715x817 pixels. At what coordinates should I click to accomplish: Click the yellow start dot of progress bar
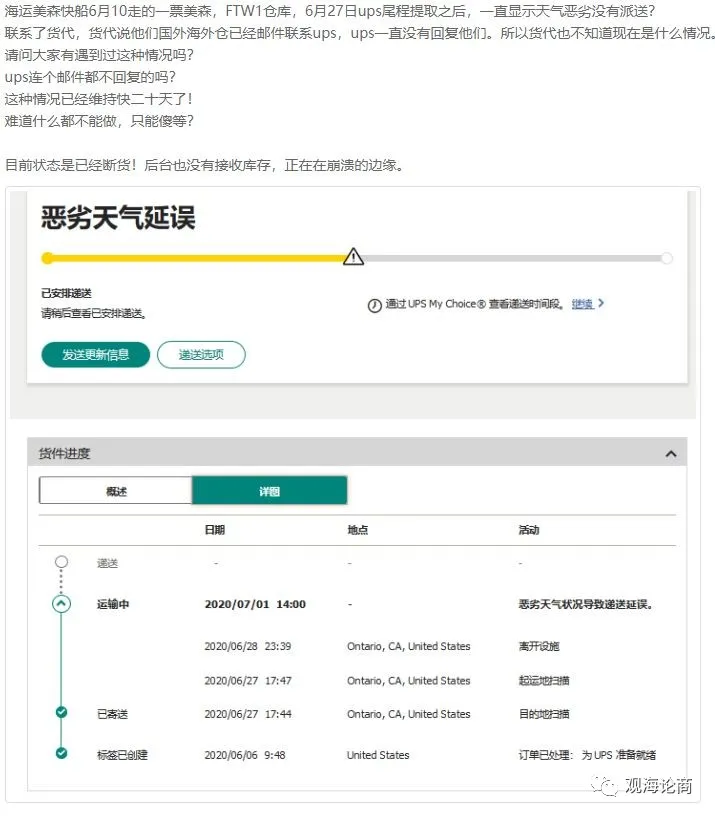click(x=47, y=258)
